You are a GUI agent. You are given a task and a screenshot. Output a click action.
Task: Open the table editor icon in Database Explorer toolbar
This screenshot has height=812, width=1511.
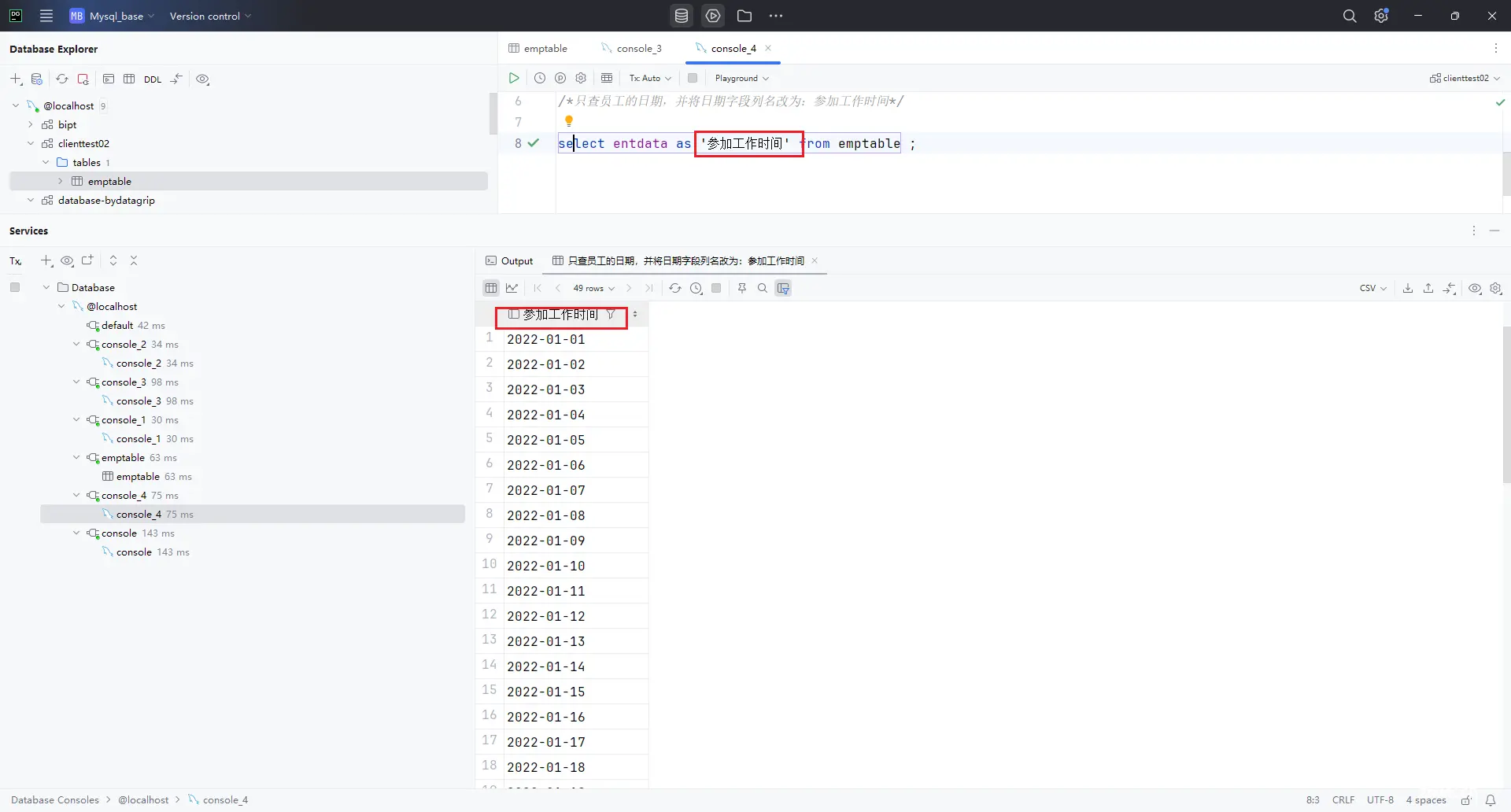point(129,79)
